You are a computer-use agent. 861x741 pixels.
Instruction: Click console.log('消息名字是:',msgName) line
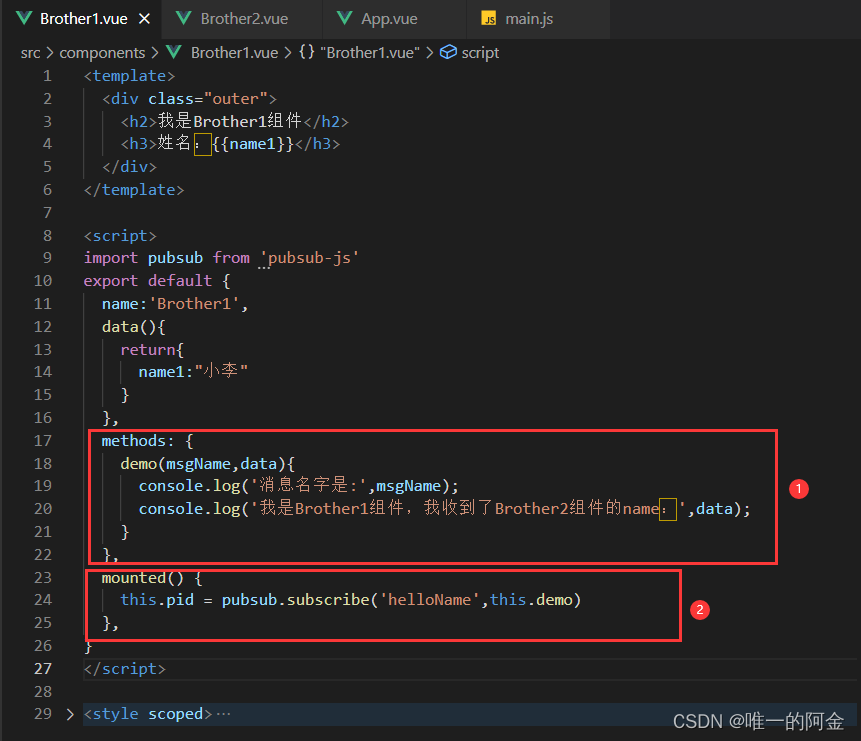(299, 486)
